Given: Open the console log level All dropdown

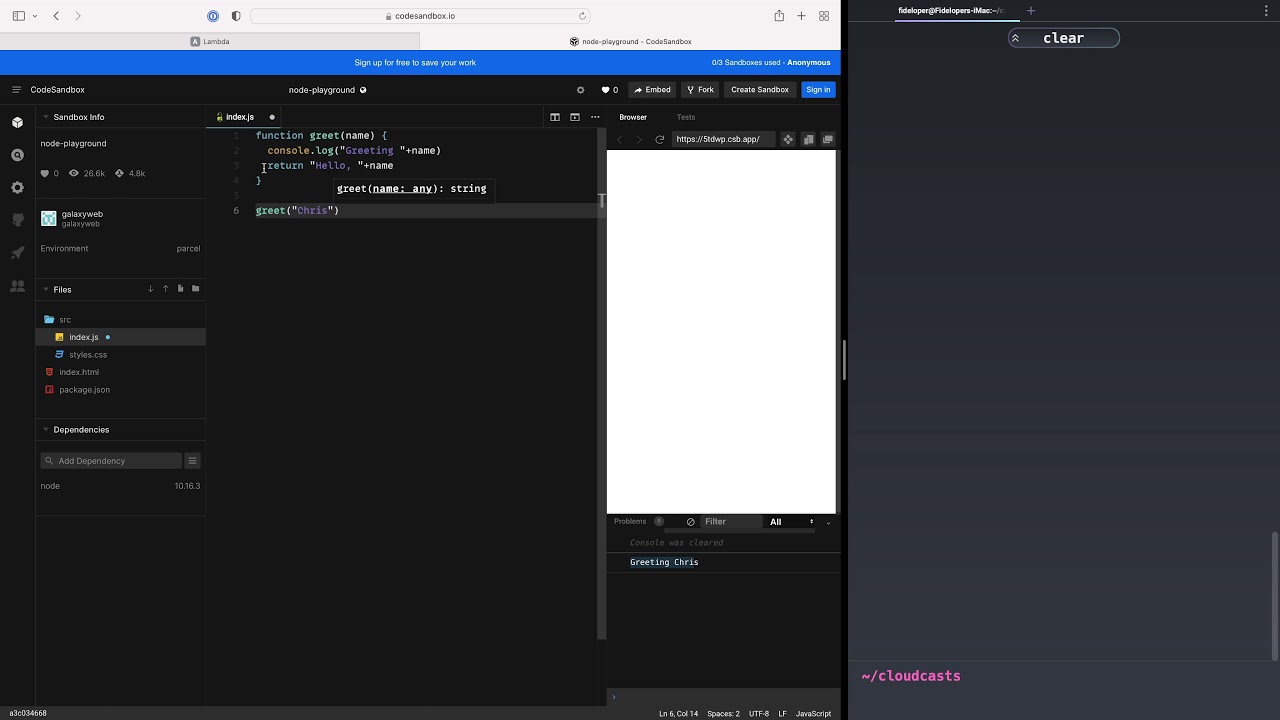Looking at the screenshot, I should pyautogui.click(x=790, y=522).
